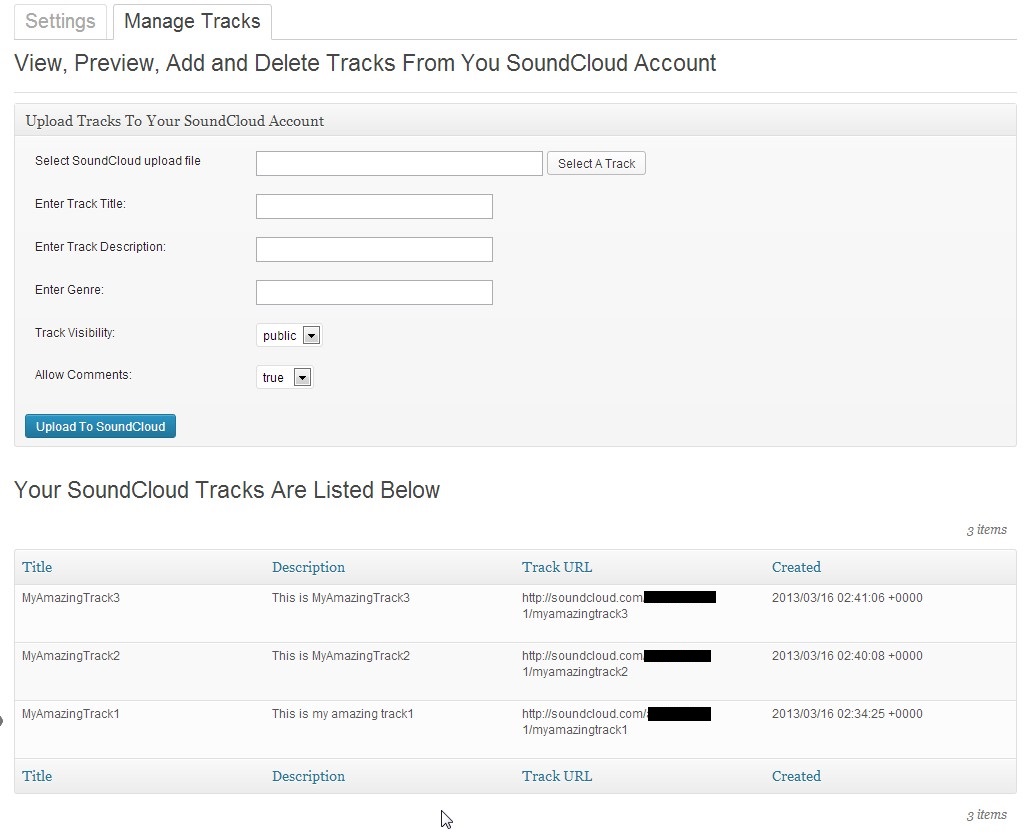Click the 'Allow Comments:' label
Image resolution: width=1027 pixels, height=837 pixels.
click(83, 375)
